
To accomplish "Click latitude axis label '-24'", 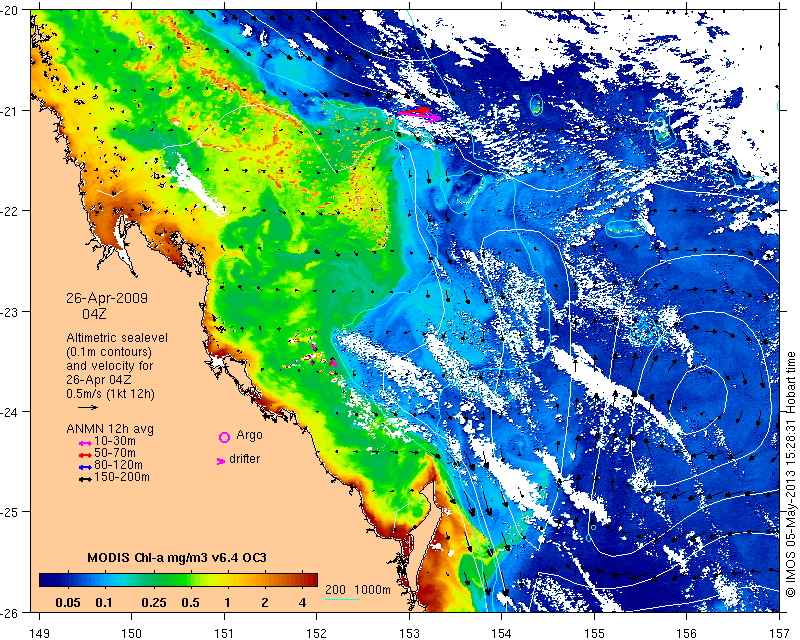I will click(10, 411).
